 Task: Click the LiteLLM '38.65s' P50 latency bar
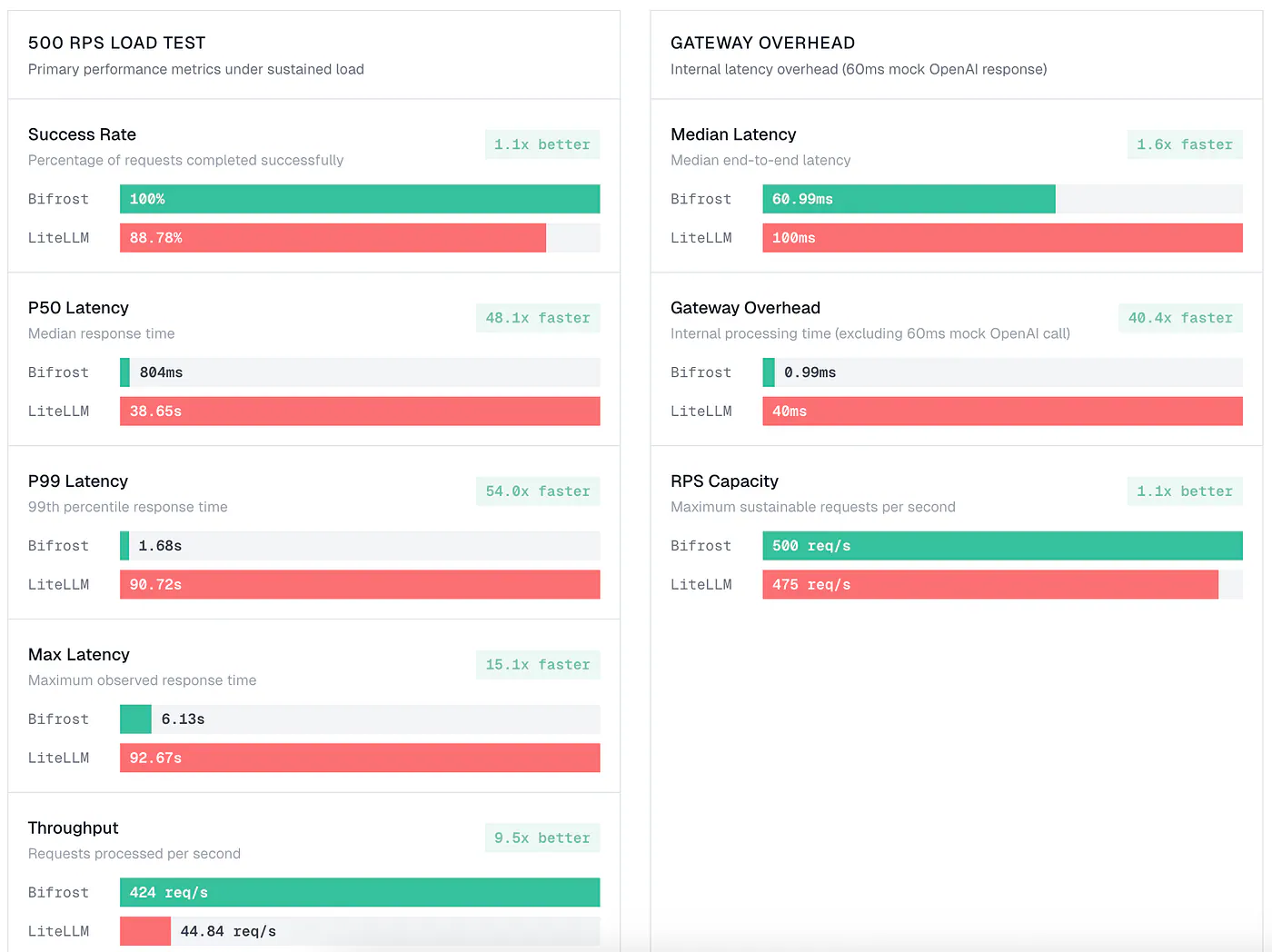(x=360, y=412)
